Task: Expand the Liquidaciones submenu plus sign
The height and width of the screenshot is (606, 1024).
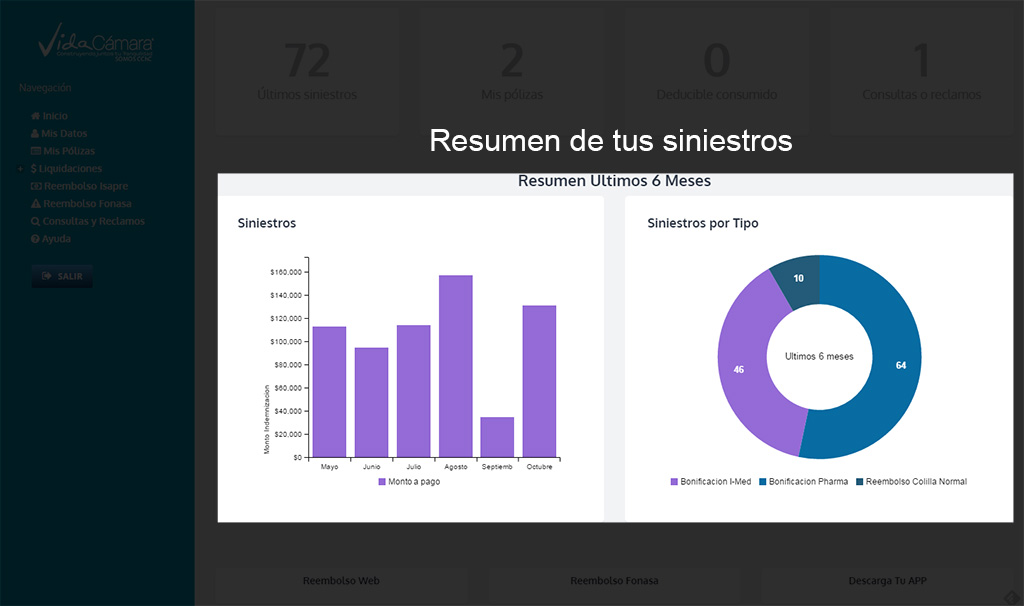Action: pos(20,169)
